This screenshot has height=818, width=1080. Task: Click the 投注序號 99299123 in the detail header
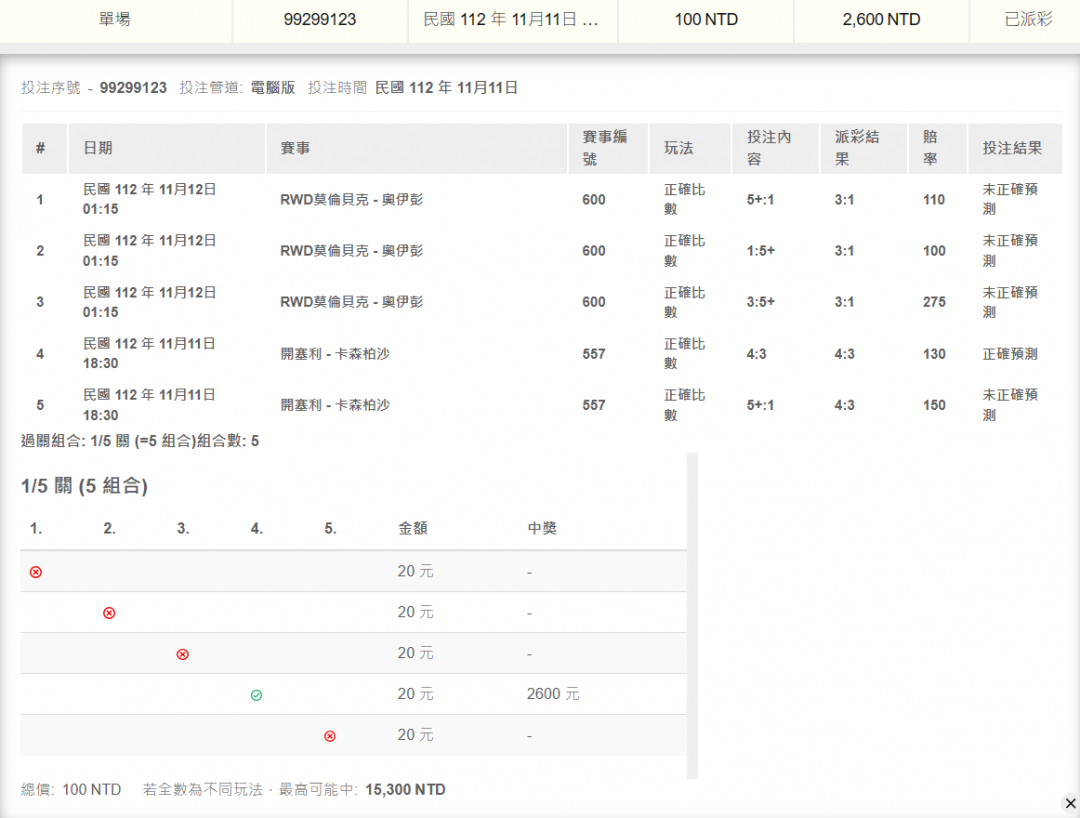tap(133, 87)
